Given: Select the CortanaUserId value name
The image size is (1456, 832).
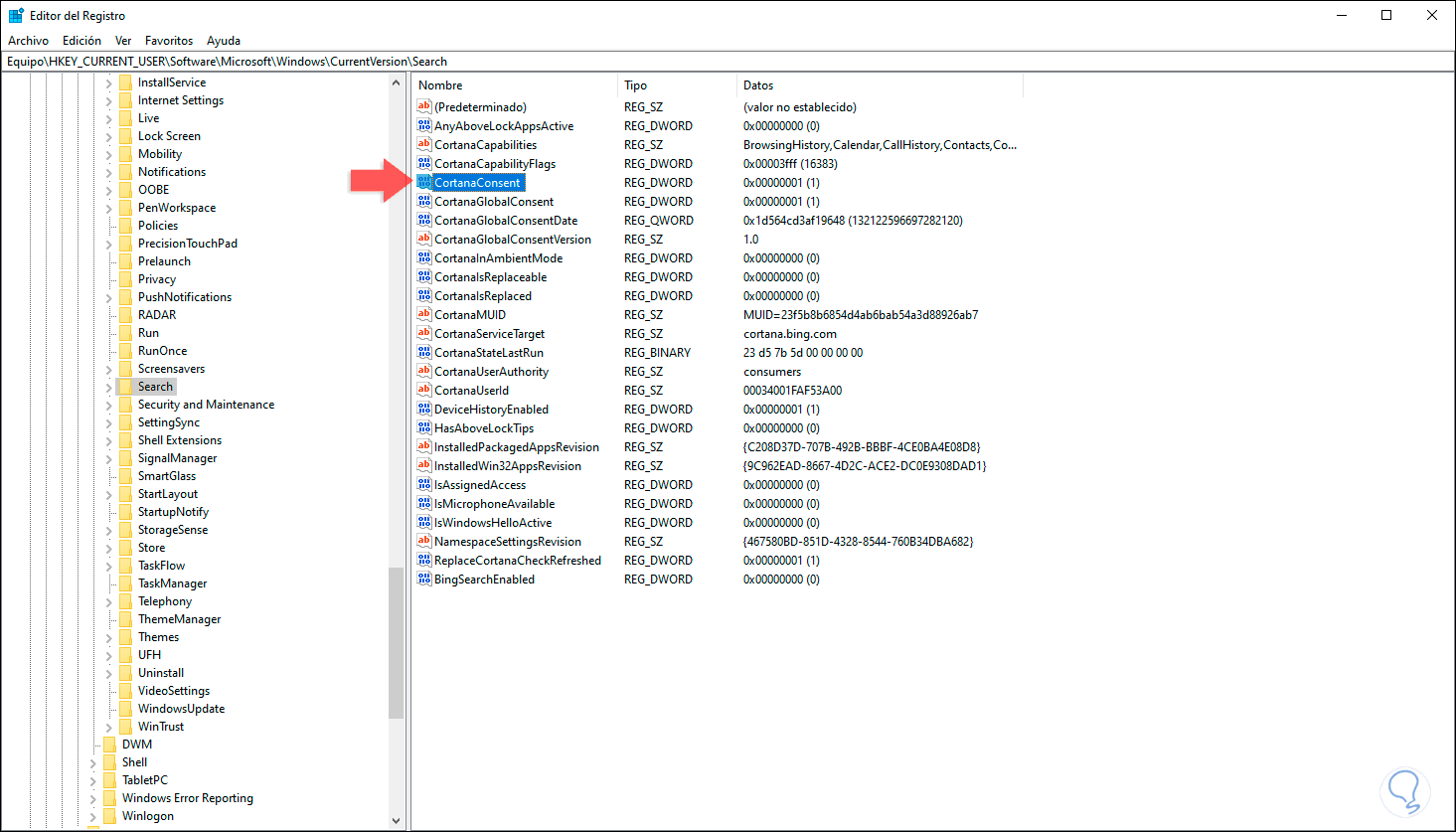Looking at the screenshot, I should [471, 391].
